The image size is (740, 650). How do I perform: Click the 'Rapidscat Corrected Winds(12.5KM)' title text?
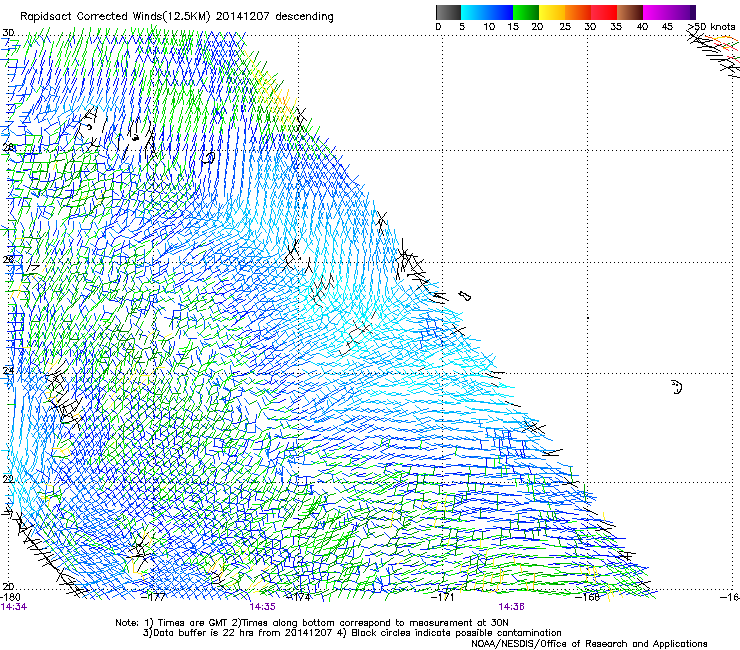115,17
